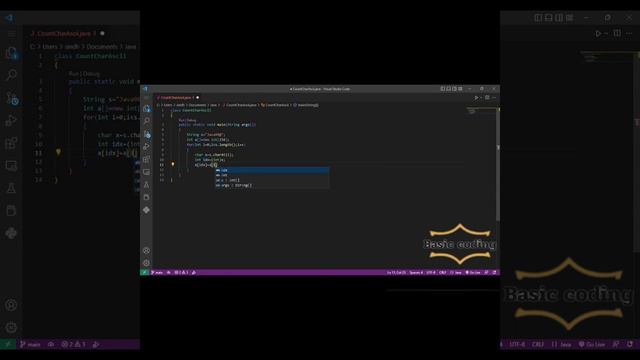640x360 pixels.
Task: Open the Explorer view in activity bar
Action: (x=147, y=109)
